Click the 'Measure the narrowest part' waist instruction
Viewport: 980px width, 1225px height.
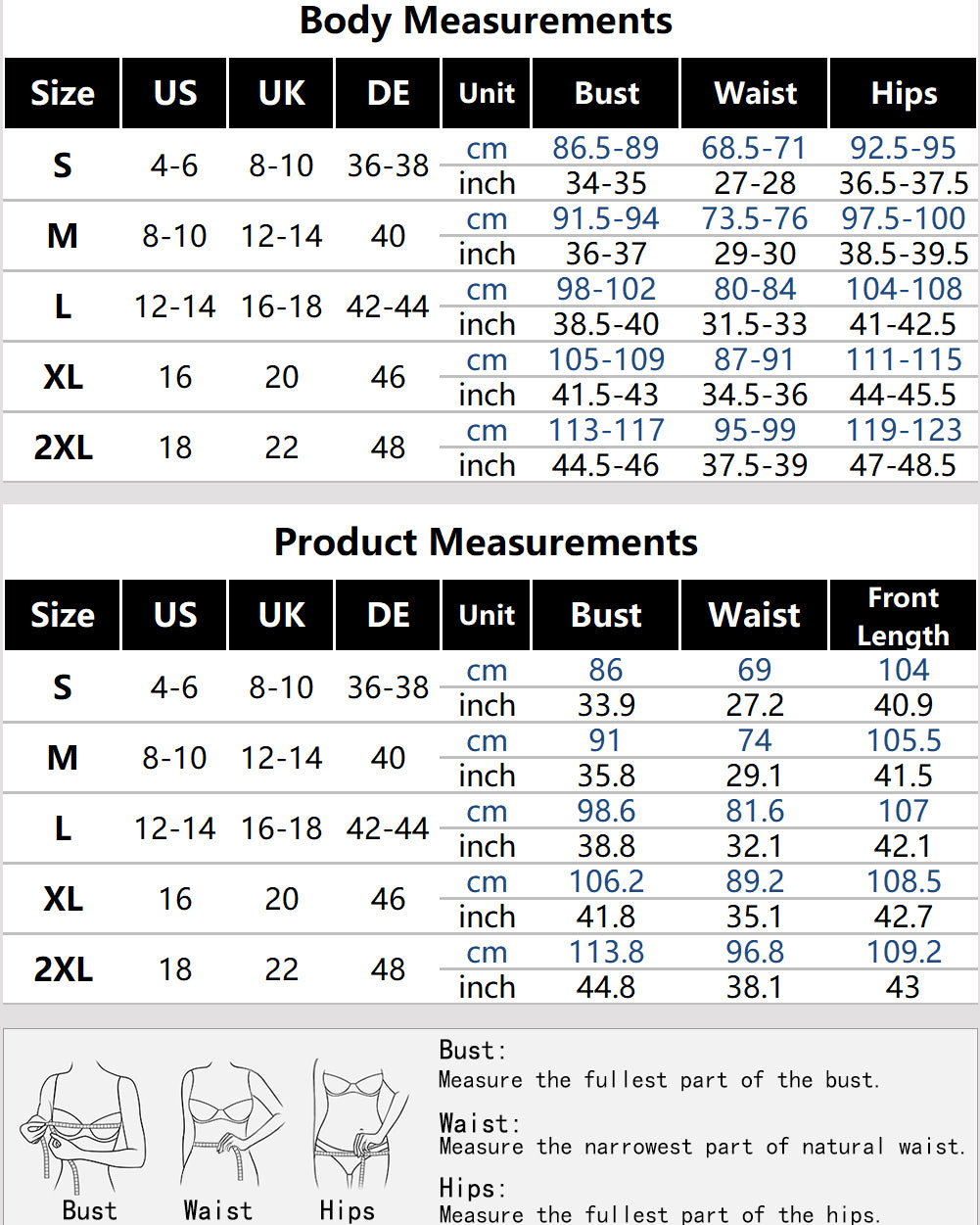[702, 1147]
